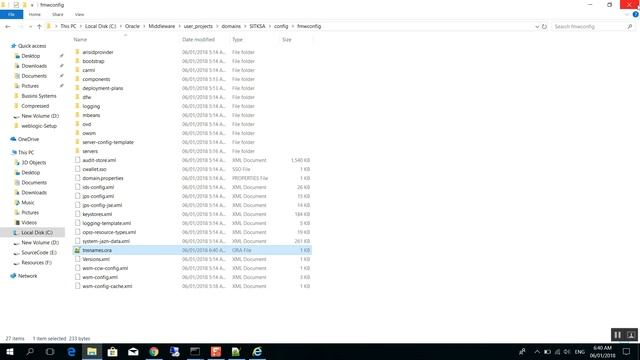Select Resources (F:) drive
640x360 pixels.
[36, 263]
